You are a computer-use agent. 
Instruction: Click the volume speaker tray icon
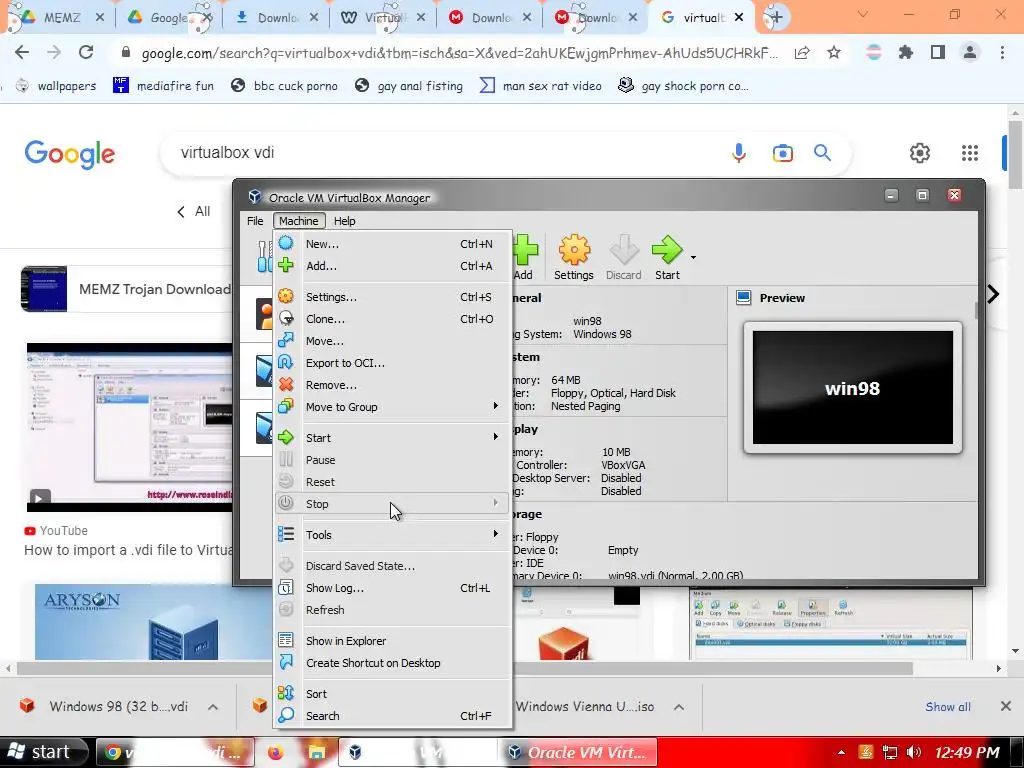coord(914,752)
